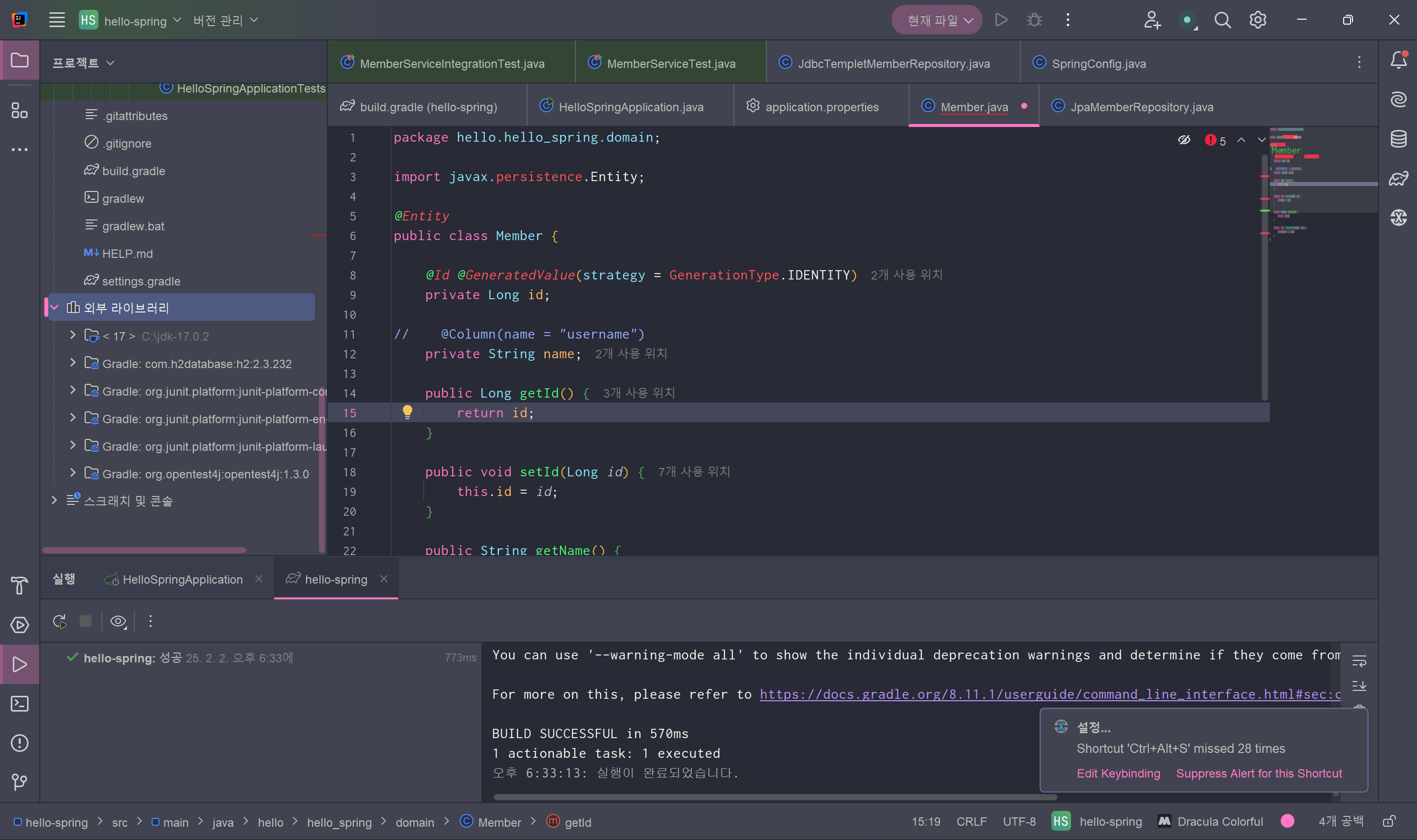Open the Terminal tool window
This screenshot has height=840, width=1417.
pos(20,704)
